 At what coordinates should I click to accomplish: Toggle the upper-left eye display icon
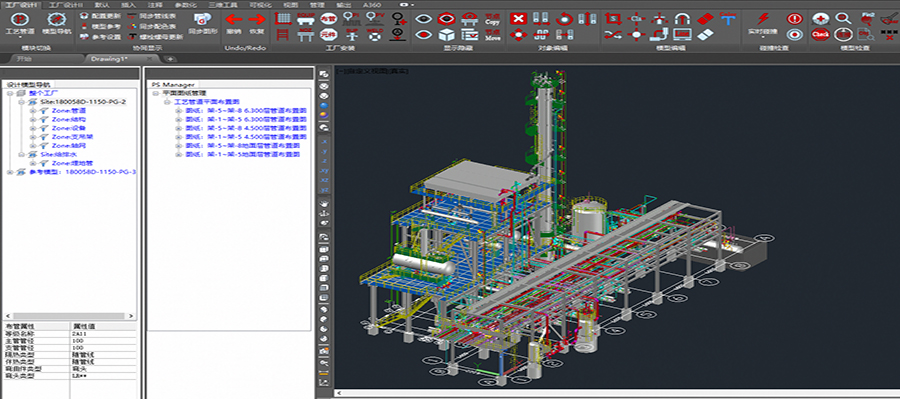tap(423, 19)
